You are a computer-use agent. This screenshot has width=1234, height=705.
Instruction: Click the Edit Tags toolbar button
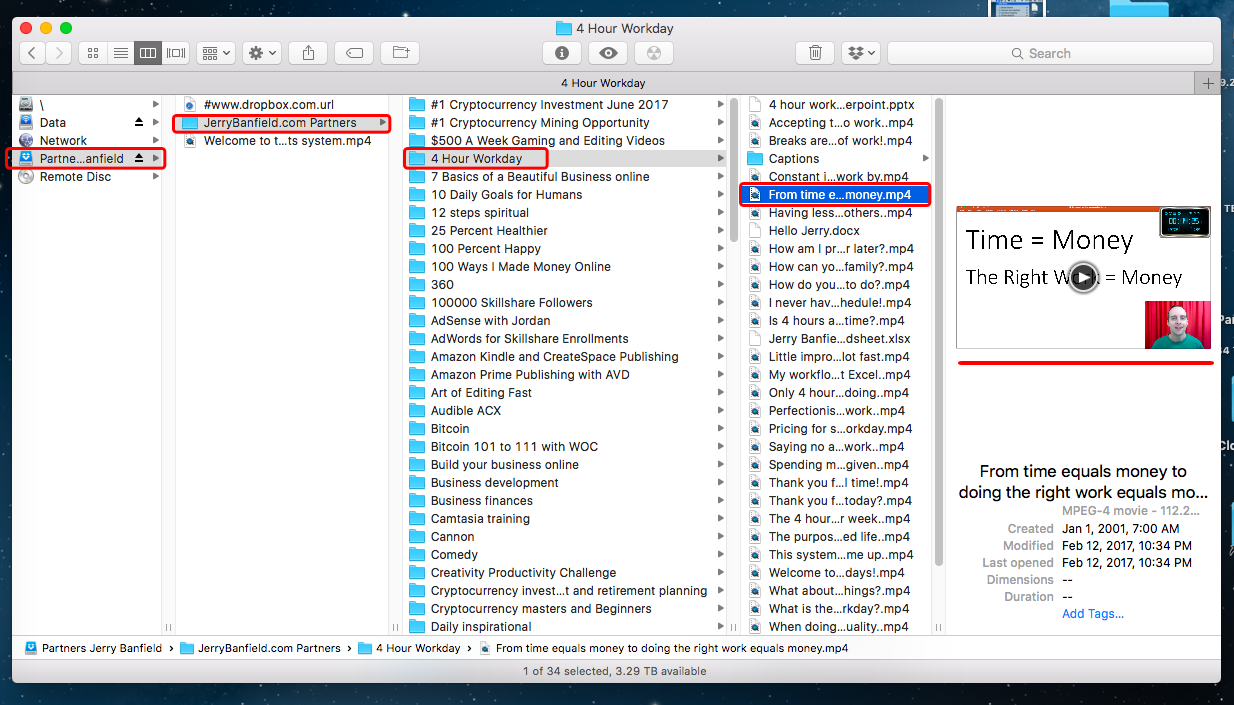tap(354, 53)
